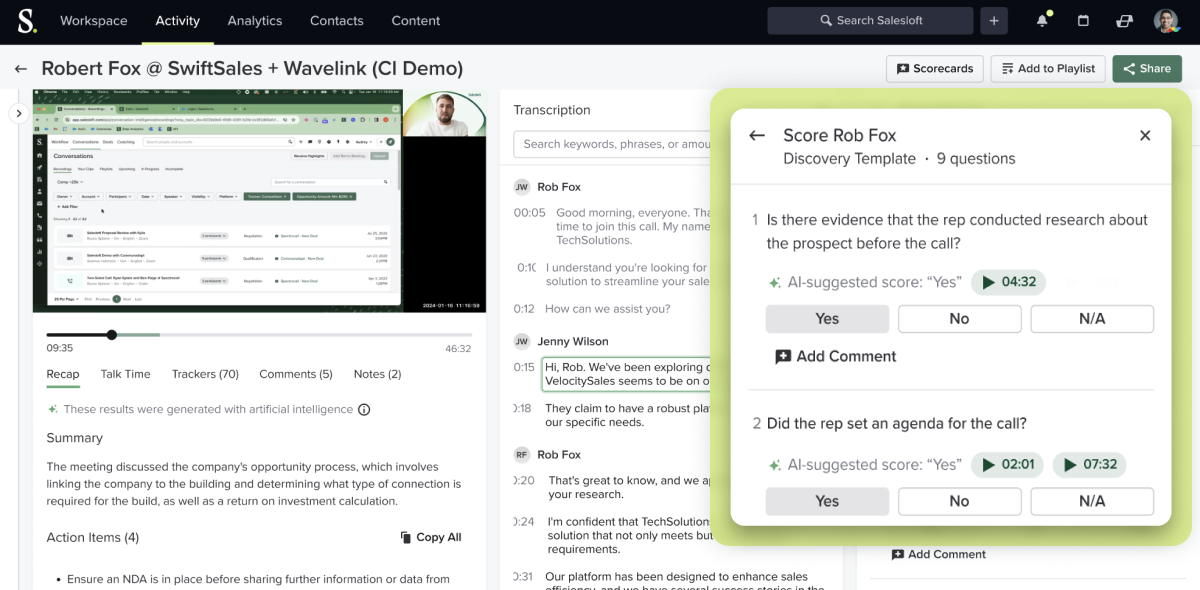Viewport: 1200px width, 590px height.
Task: Select the Recap tab
Action: tap(63, 374)
